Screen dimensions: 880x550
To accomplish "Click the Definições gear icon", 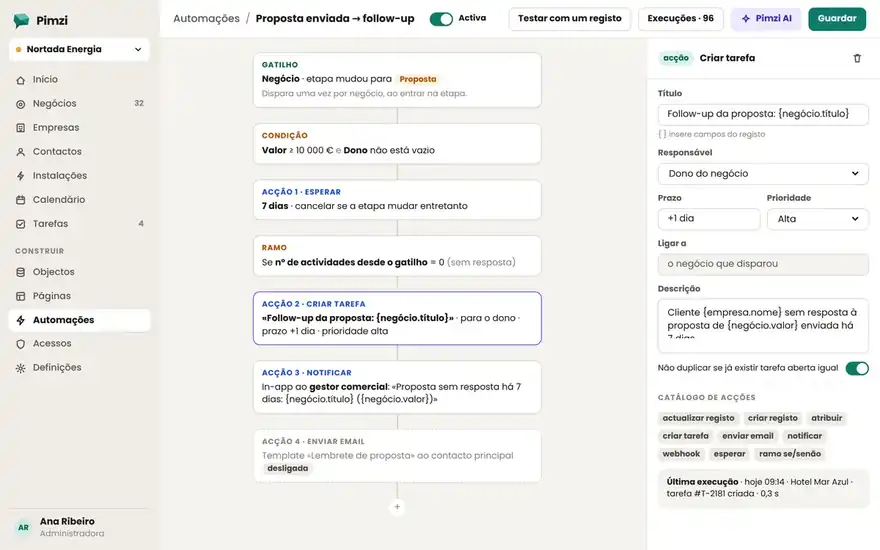I will coord(21,368).
